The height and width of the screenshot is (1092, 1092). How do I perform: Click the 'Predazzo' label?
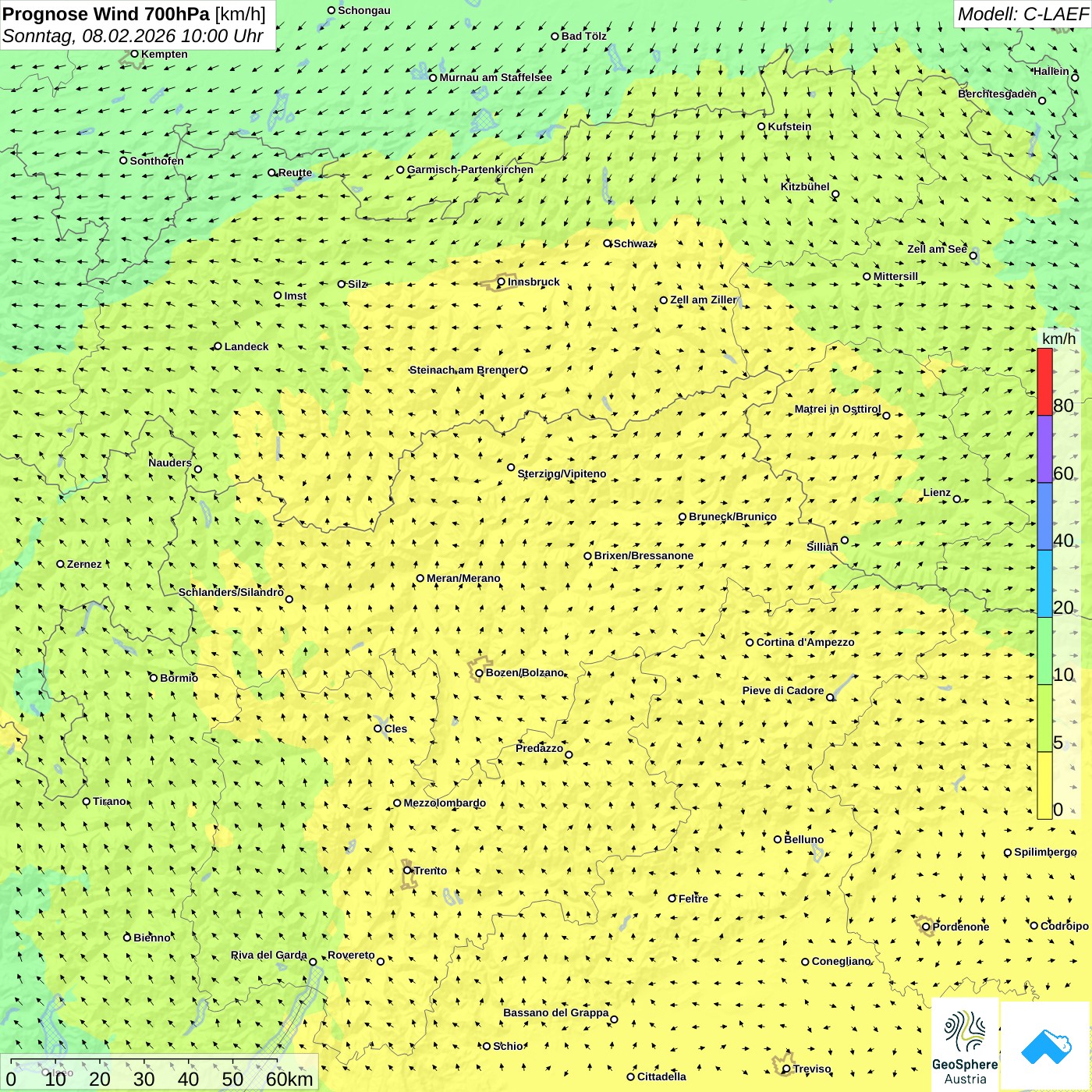click(x=539, y=748)
